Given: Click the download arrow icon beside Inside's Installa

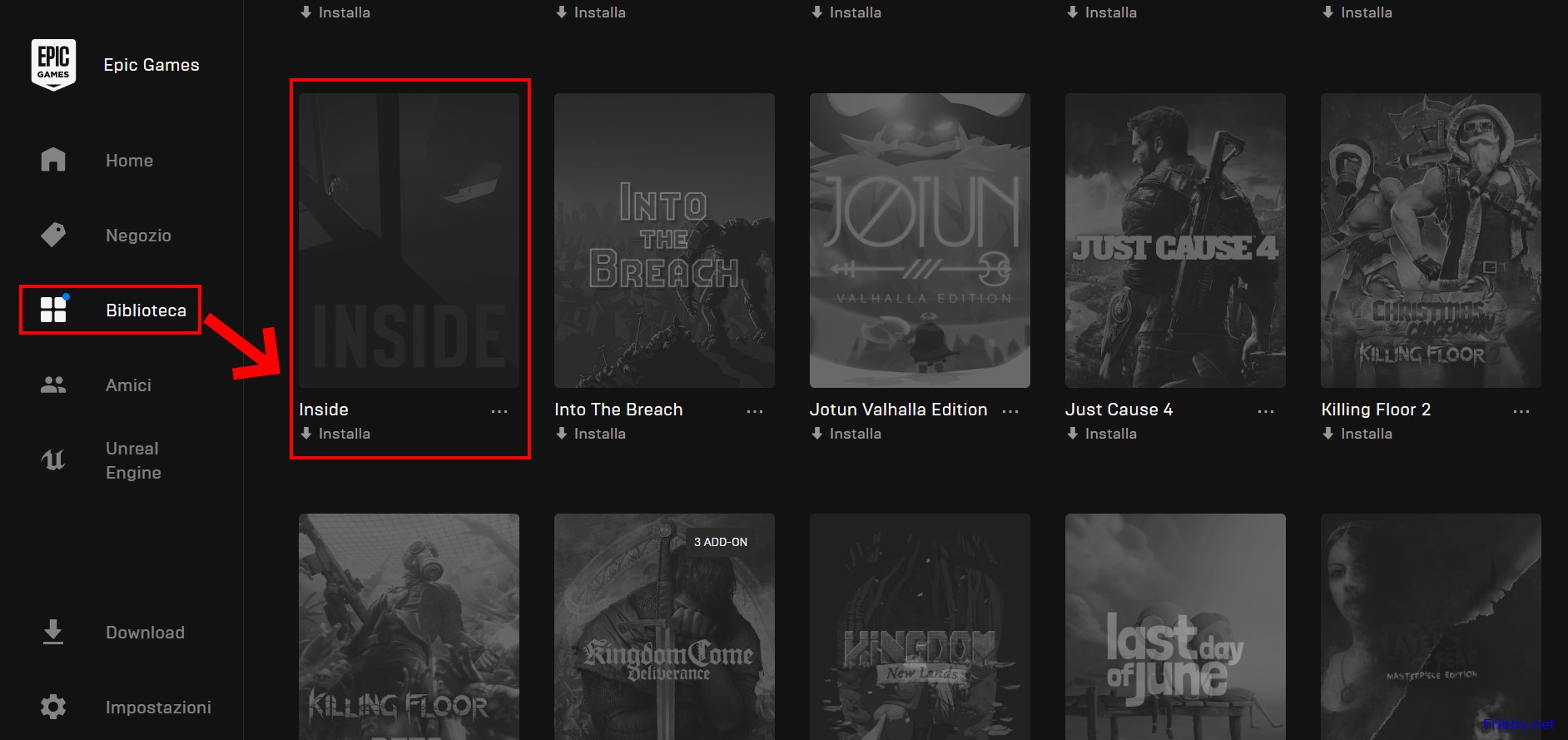Looking at the screenshot, I should pos(306,433).
